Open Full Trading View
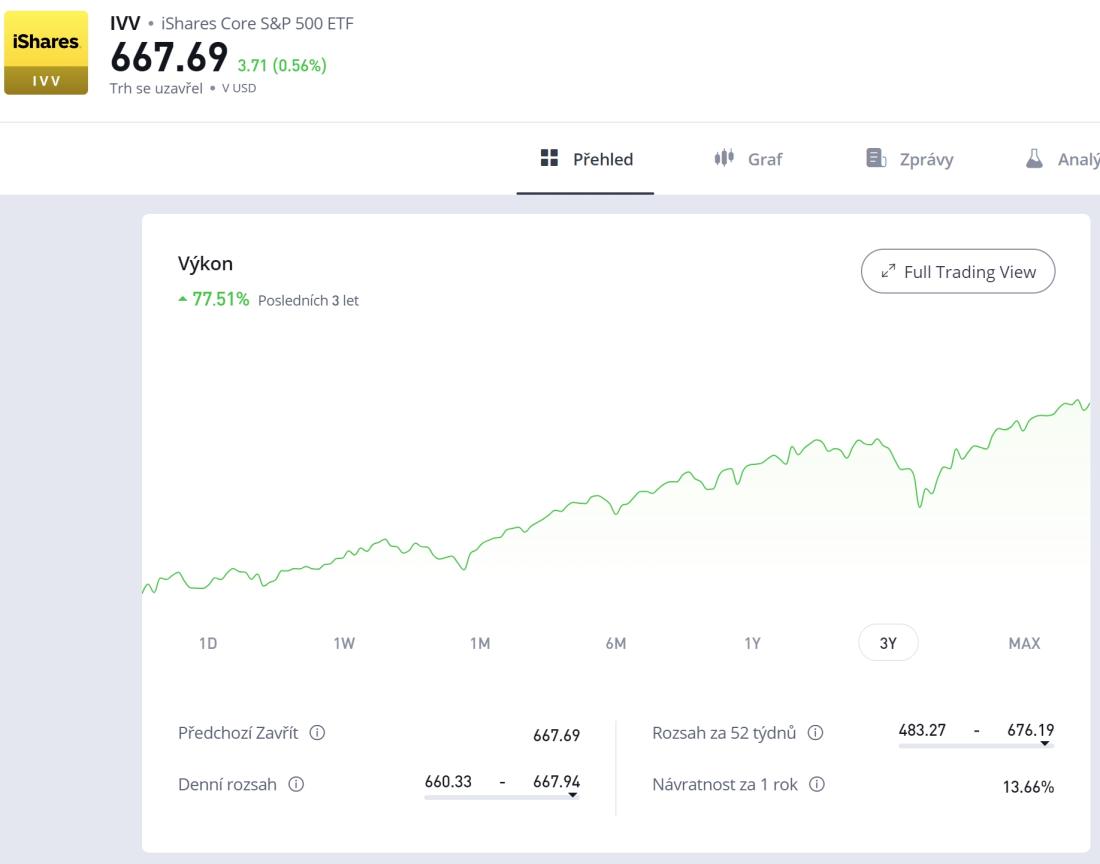The image size is (1100, 864). pyautogui.click(x=957, y=271)
